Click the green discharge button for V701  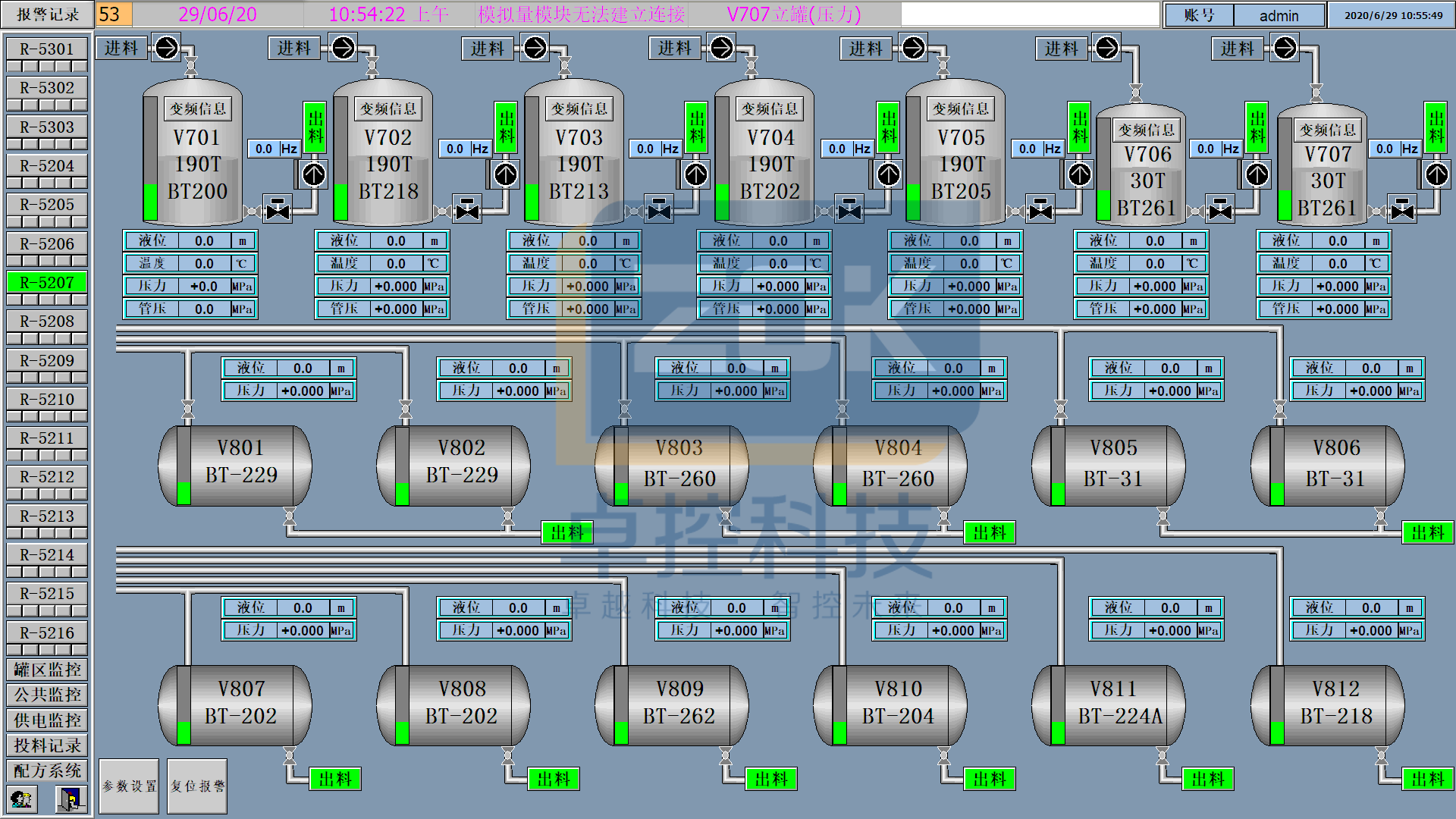(315, 127)
